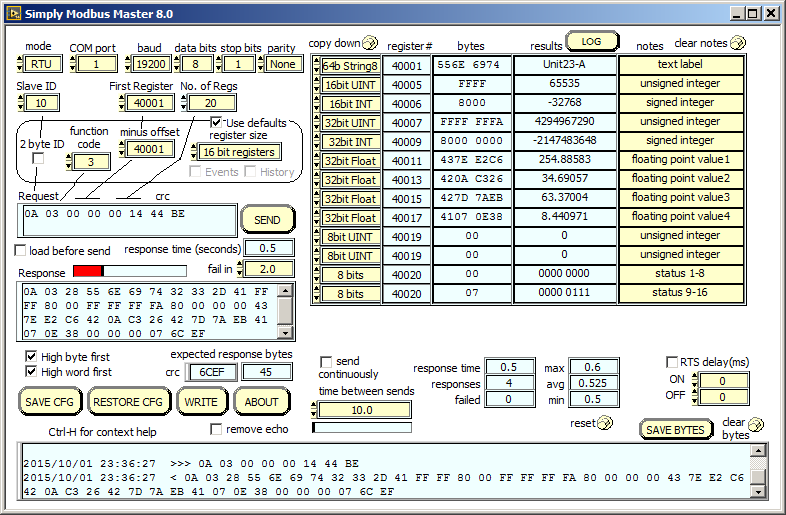The height and width of the screenshot is (515, 786).
Task: Change the 32bit UINT data type selector
Action: pos(350,123)
